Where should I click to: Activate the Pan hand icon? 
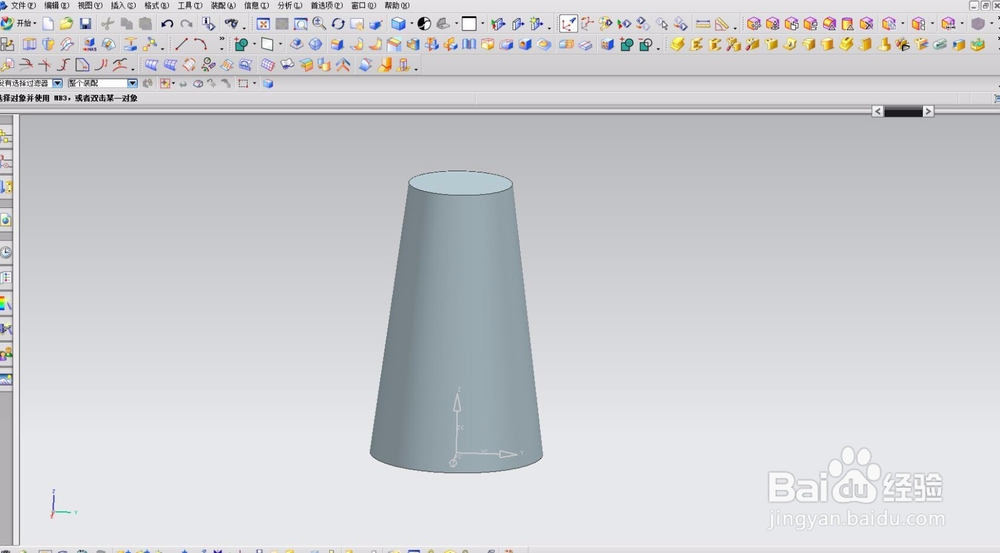357,24
